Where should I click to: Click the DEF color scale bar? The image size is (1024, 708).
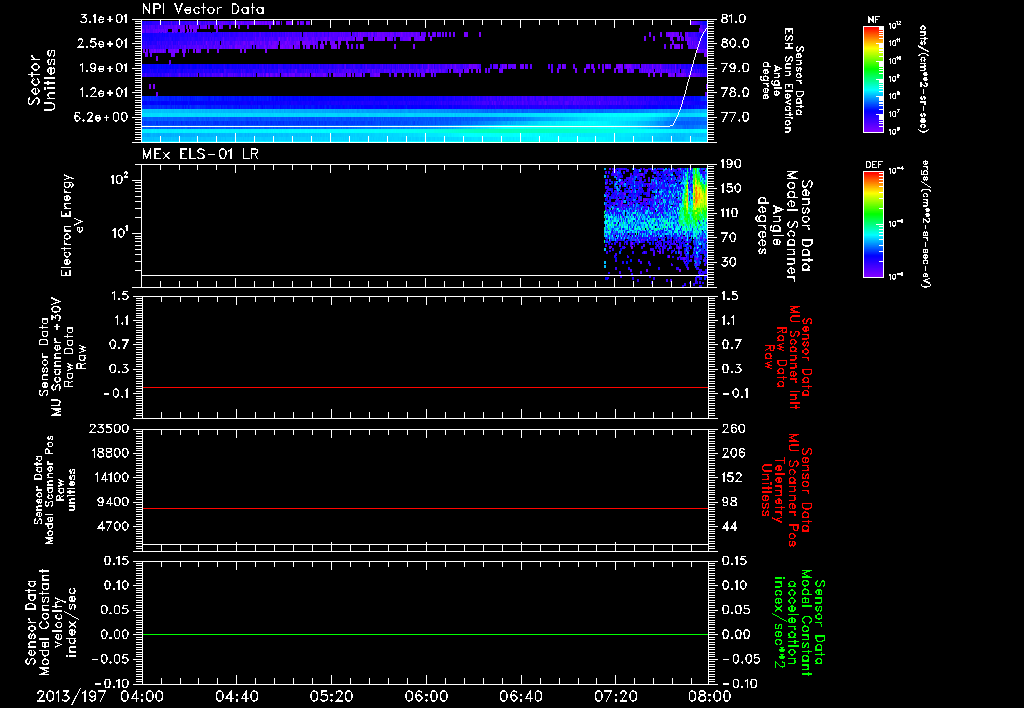(x=872, y=222)
